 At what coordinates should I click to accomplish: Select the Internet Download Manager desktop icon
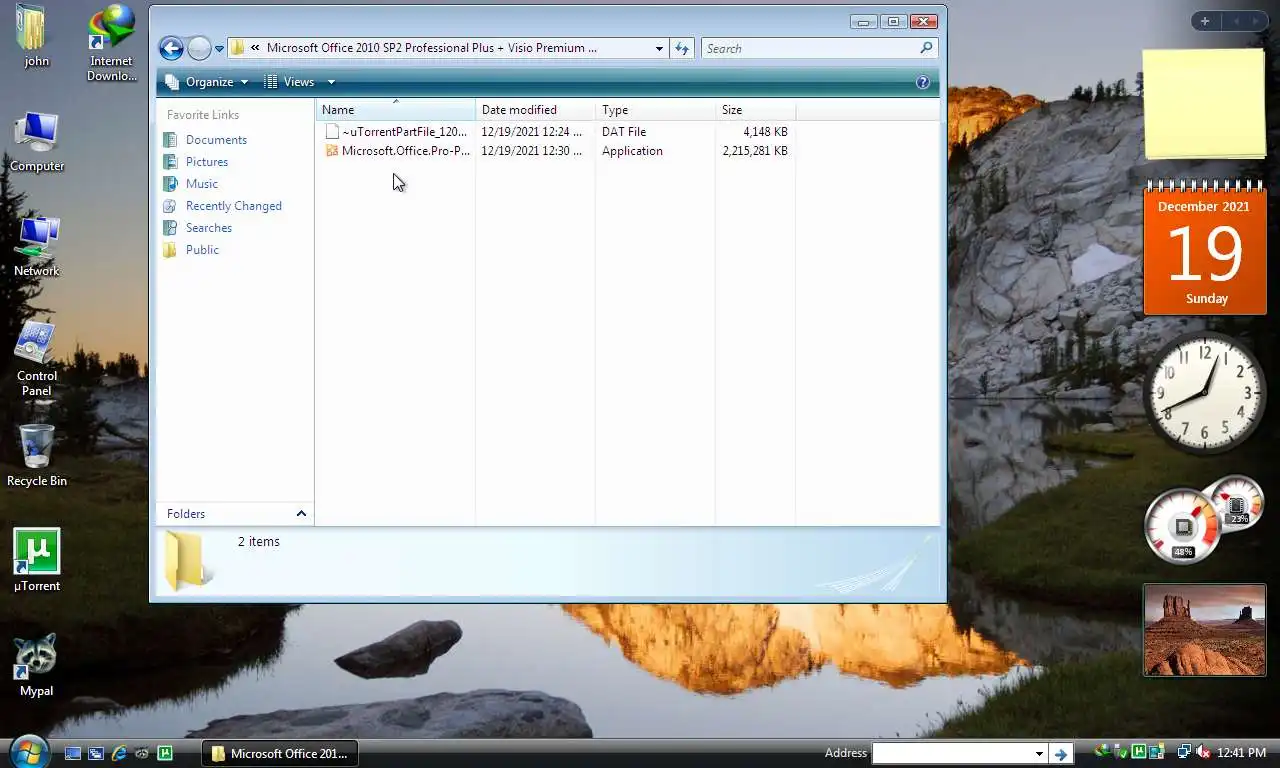[111, 44]
